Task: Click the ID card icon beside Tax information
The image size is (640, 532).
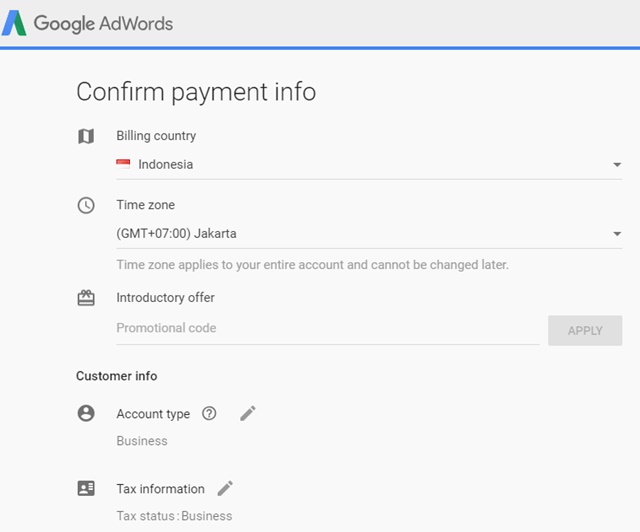Action: [x=86, y=489]
